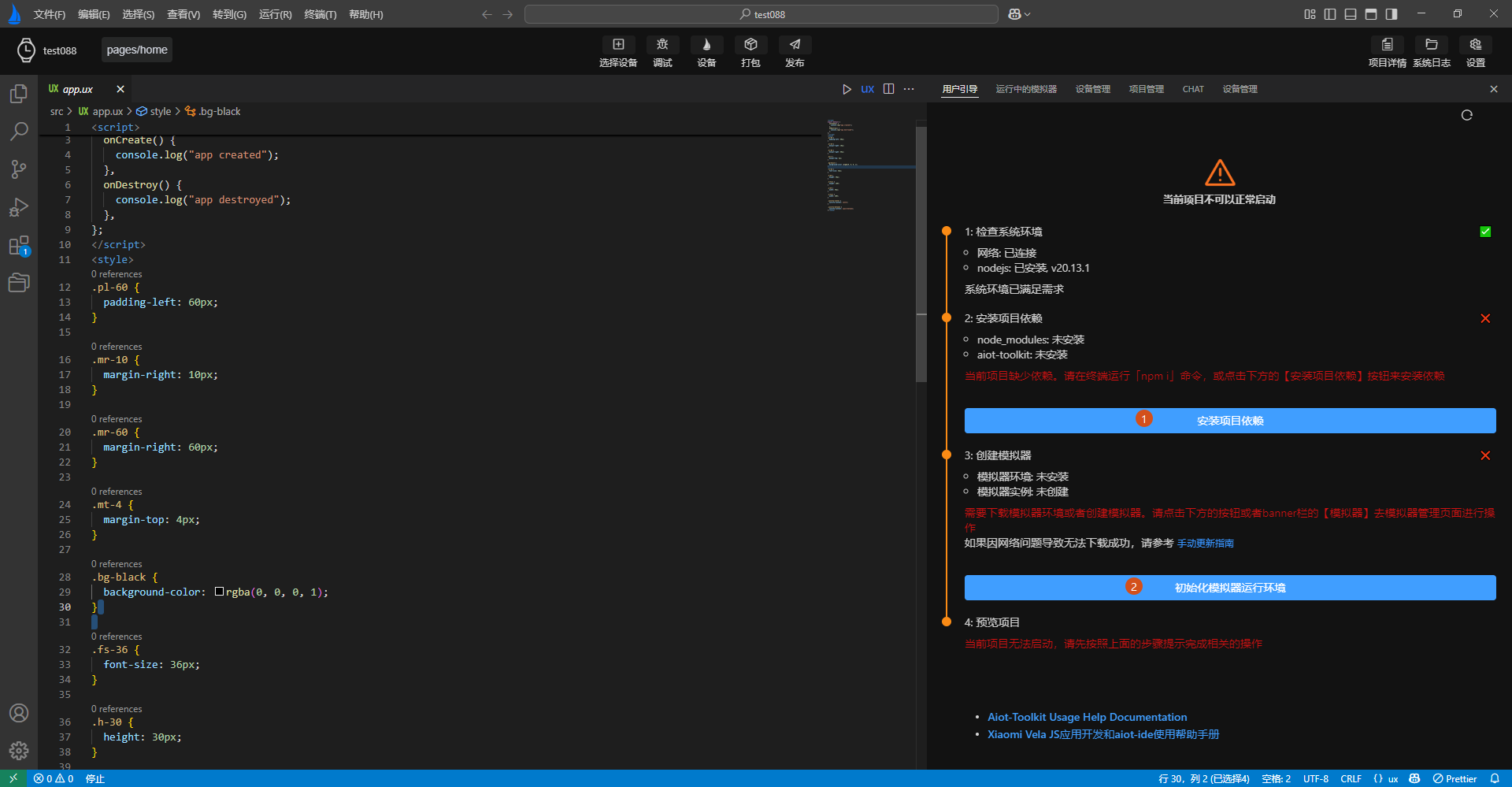Viewport: 1512px width, 787px height.
Task: Open the 终端(T) menu
Action: click(320, 14)
